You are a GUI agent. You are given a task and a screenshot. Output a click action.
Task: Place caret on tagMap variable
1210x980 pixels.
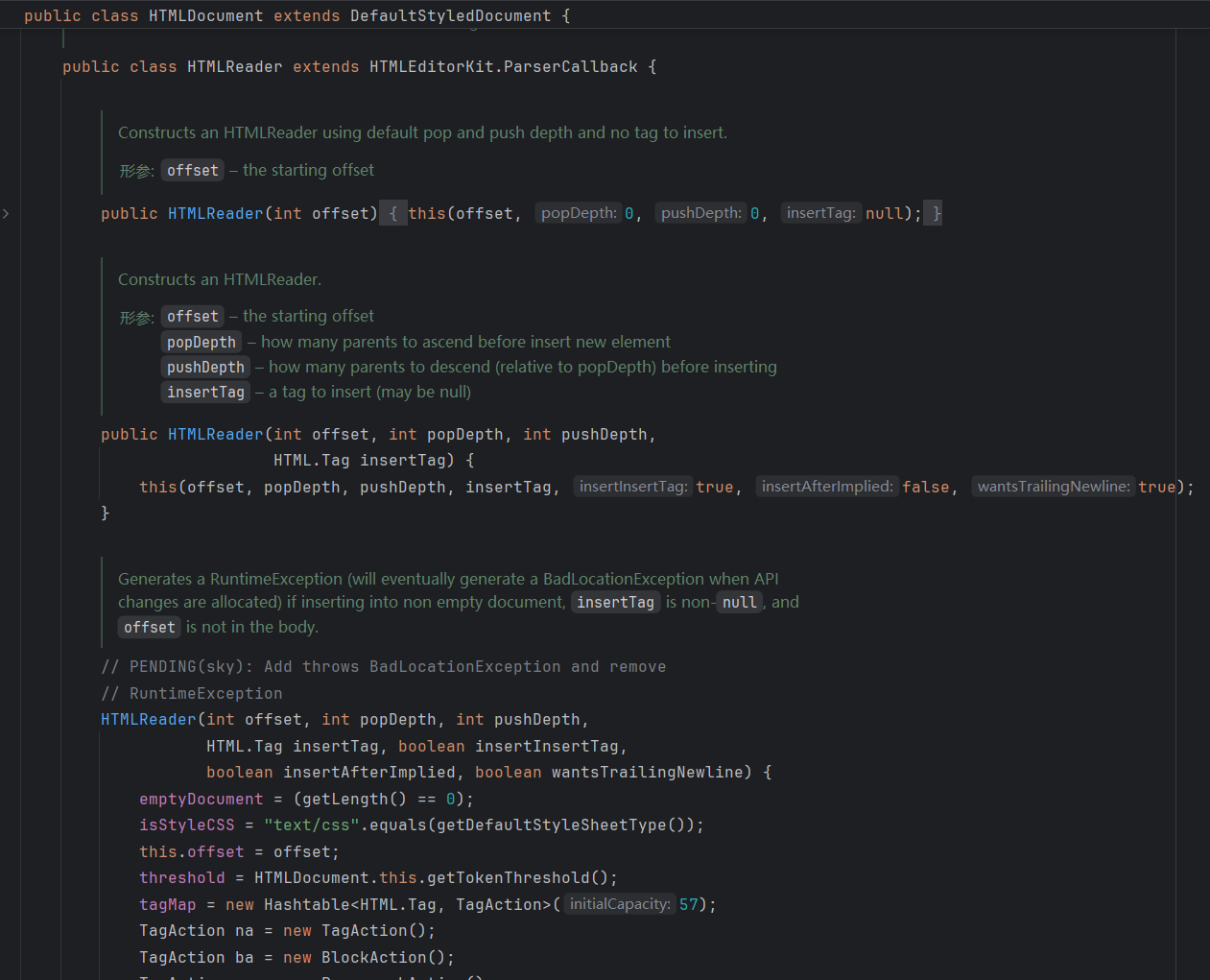point(168,904)
